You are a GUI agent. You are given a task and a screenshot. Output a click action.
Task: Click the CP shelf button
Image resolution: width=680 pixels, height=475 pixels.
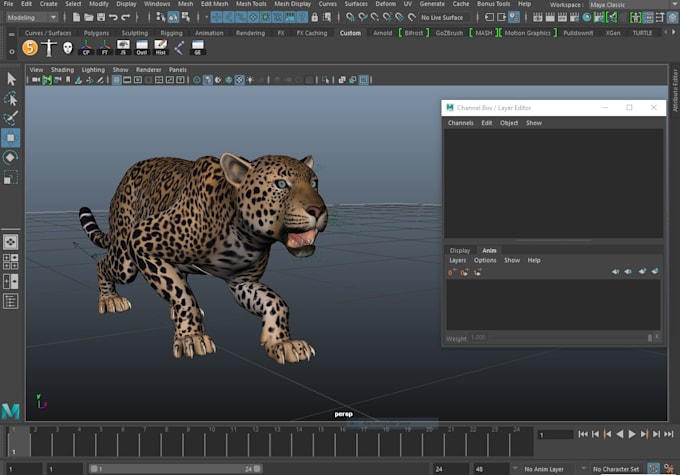[x=86, y=47]
